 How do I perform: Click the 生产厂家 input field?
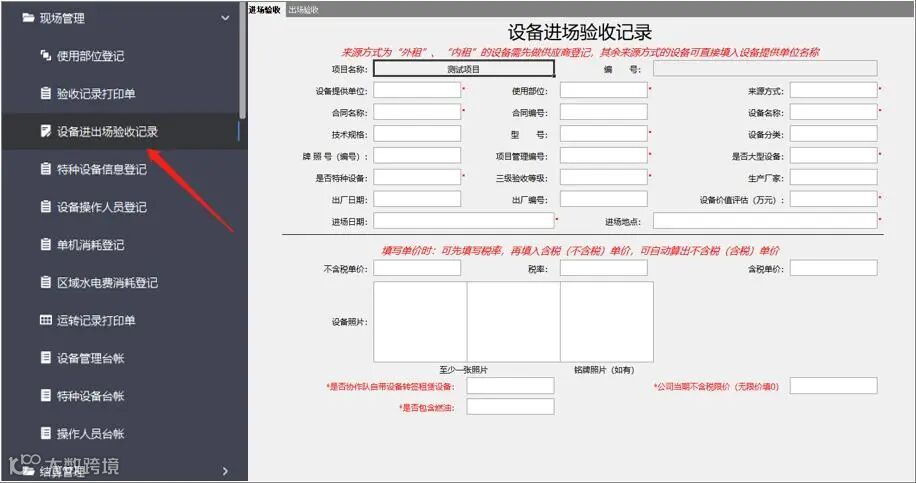tap(834, 177)
